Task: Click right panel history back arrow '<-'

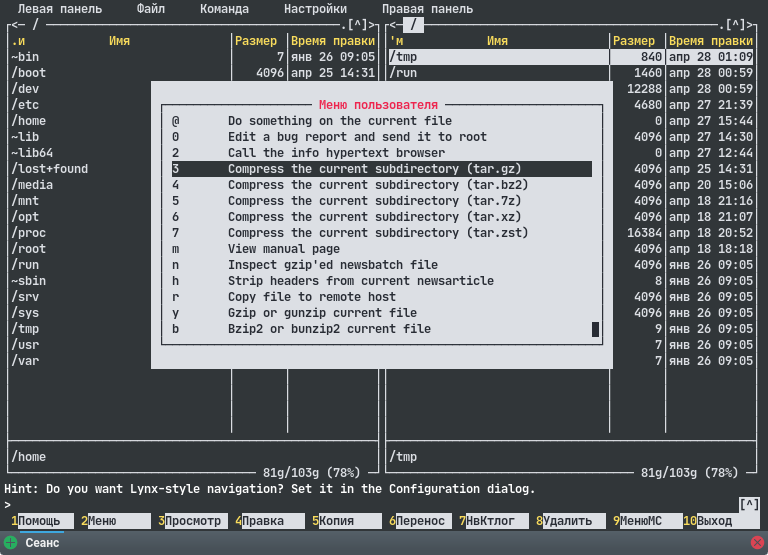Action: [x=396, y=24]
